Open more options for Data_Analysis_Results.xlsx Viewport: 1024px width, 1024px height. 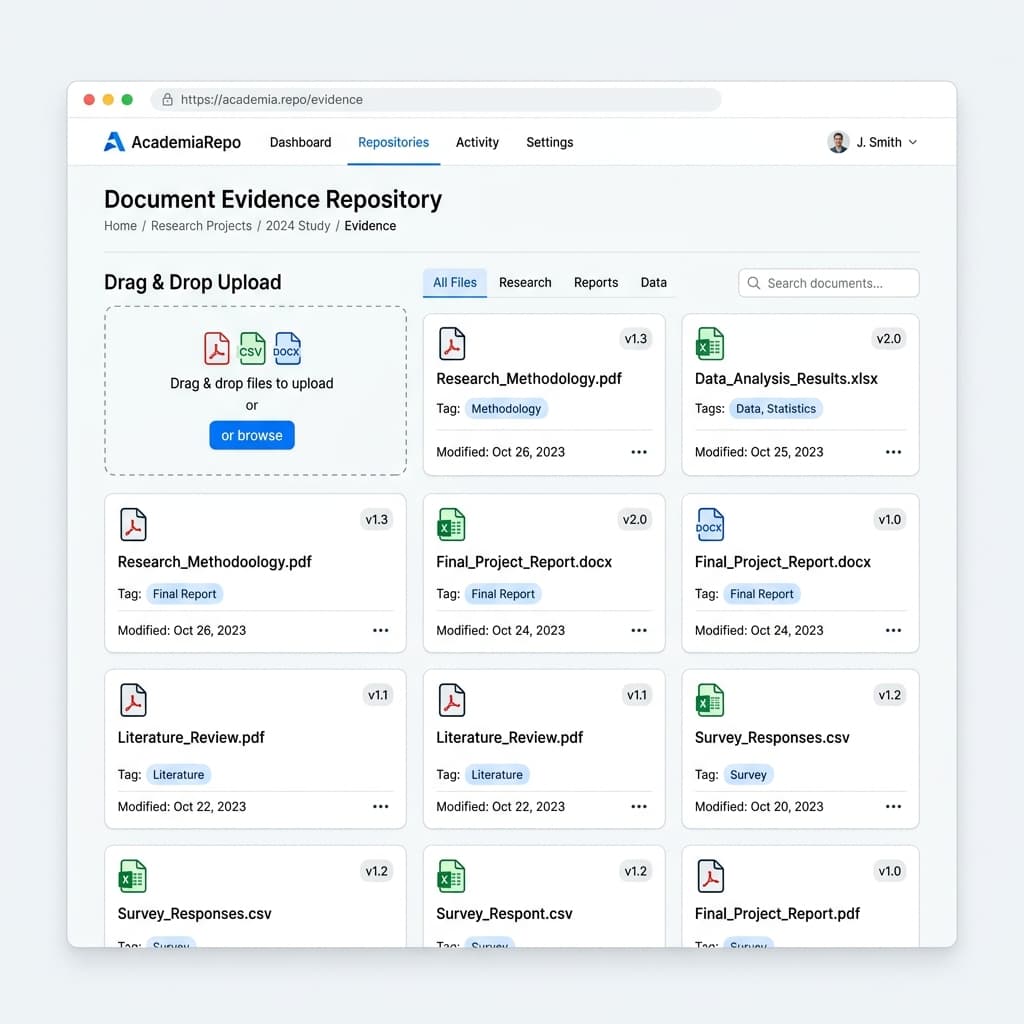(x=893, y=452)
